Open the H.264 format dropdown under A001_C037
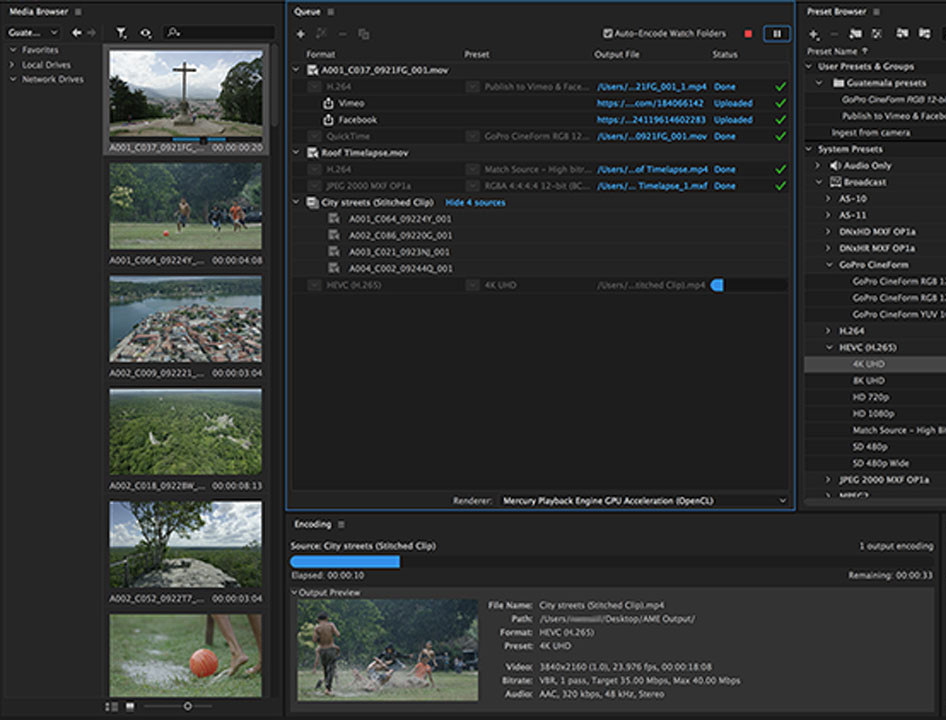 (314, 87)
